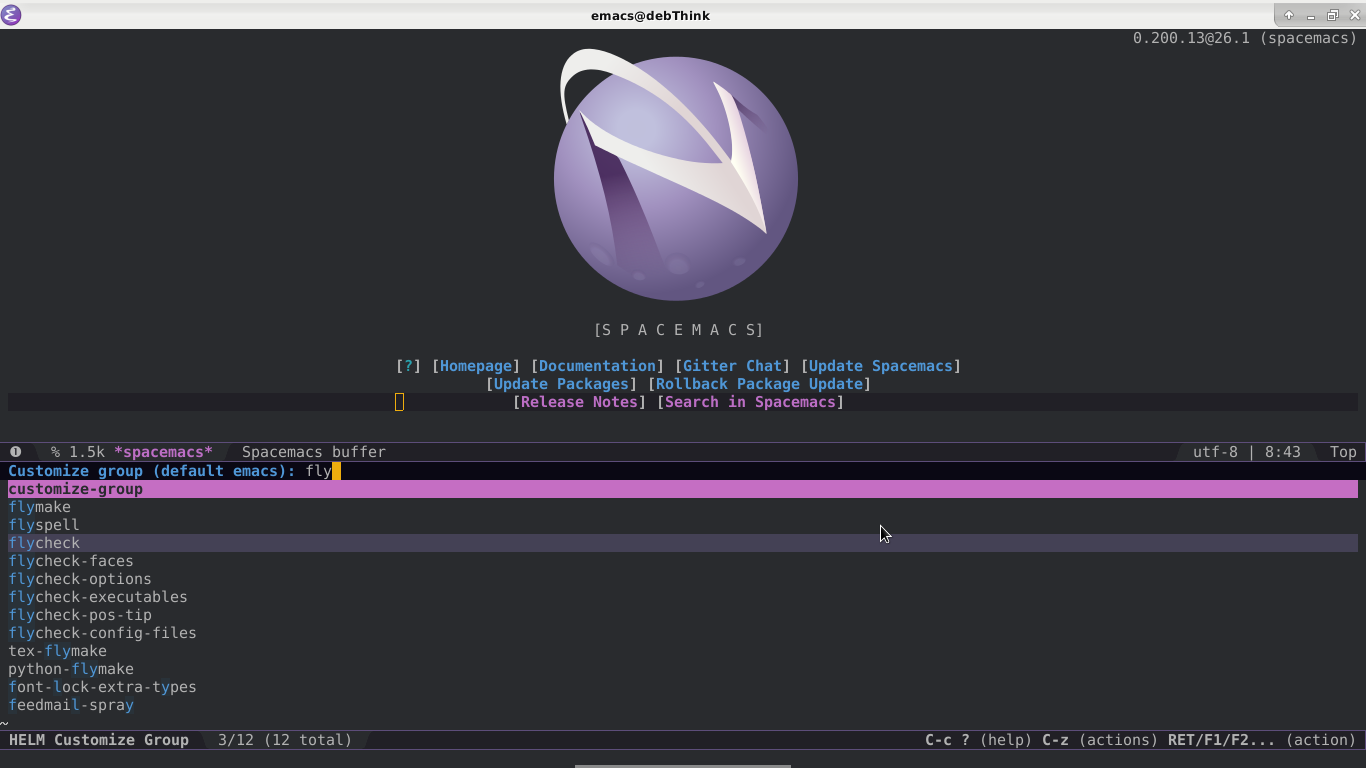Click the Spacemacs planet logo

[676, 178]
